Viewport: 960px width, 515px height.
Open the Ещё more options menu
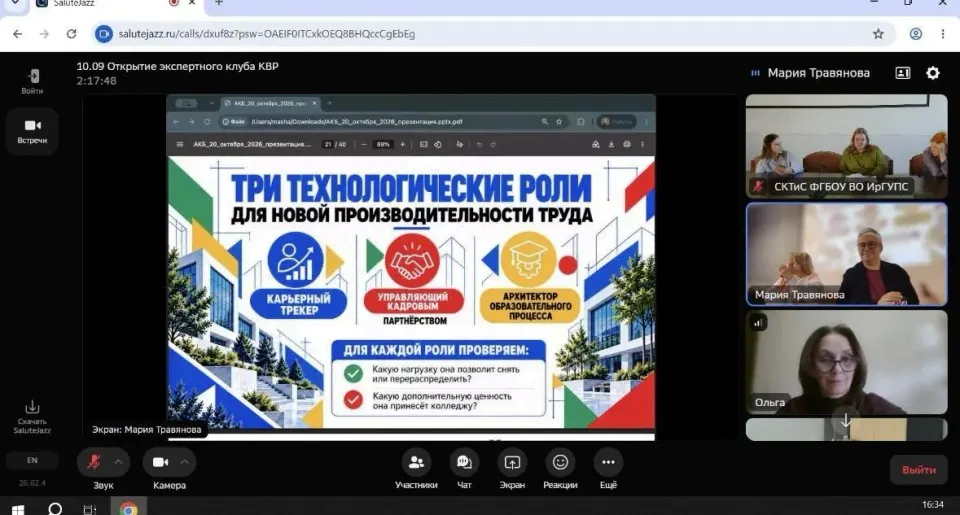pyautogui.click(x=608, y=469)
